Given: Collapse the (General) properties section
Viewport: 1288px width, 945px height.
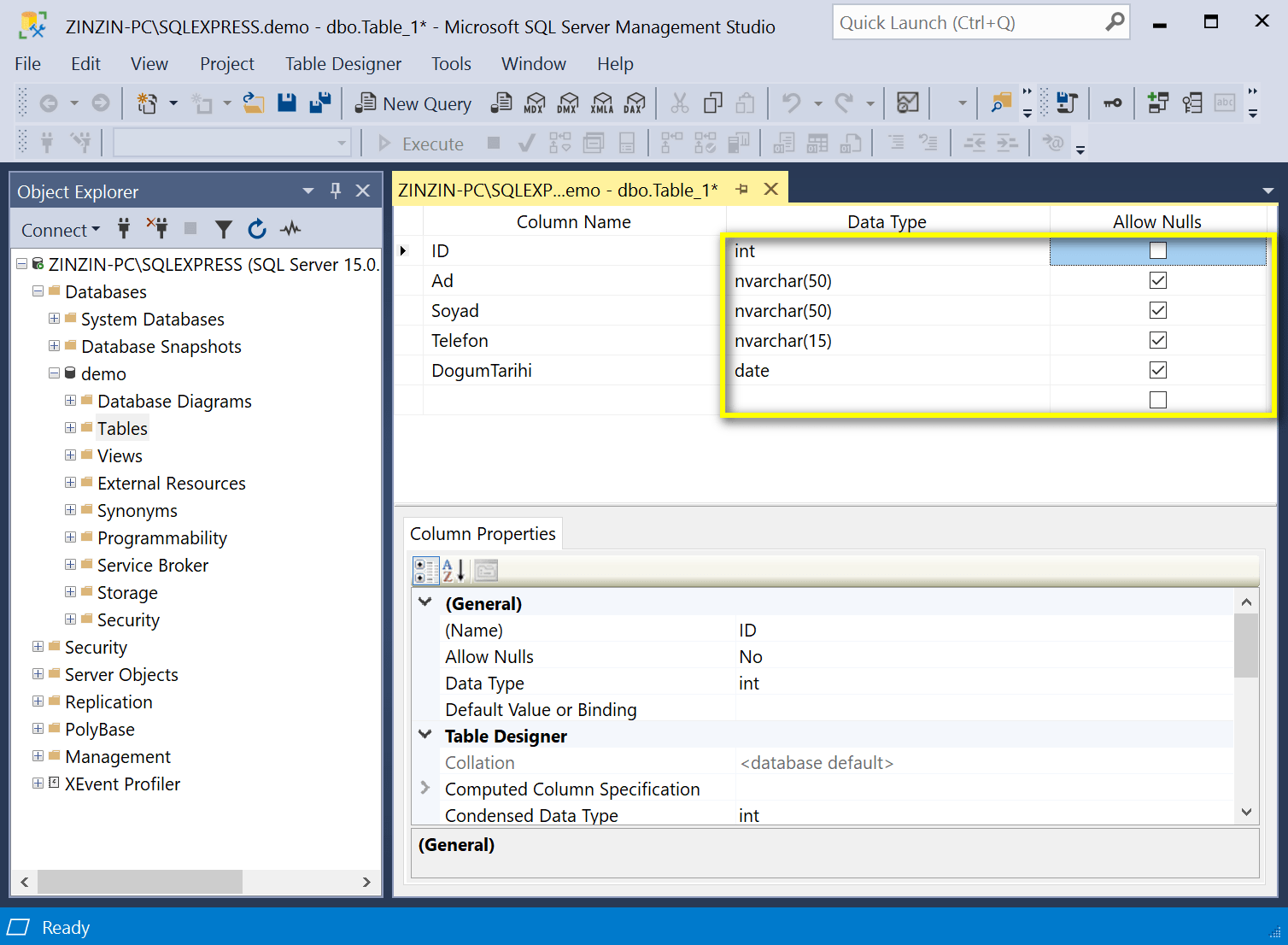Looking at the screenshot, I should [424, 602].
